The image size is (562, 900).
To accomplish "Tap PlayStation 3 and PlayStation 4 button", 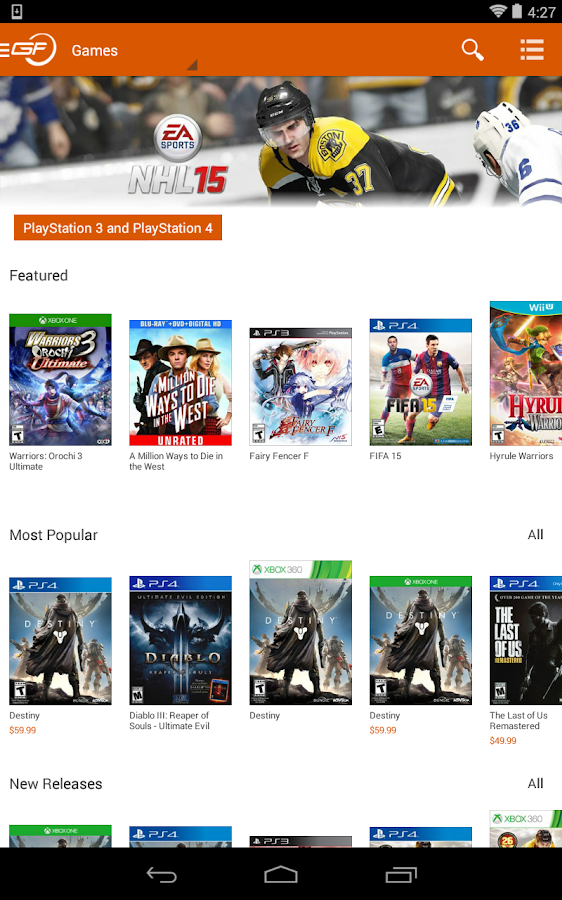I will point(118,228).
